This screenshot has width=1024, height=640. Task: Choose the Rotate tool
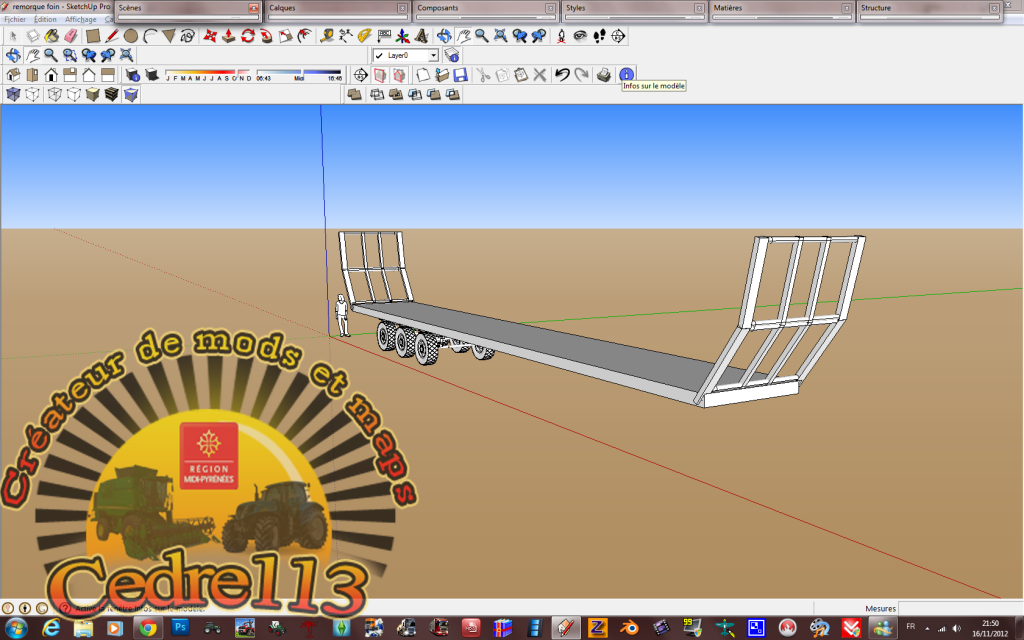(x=248, y=36)
